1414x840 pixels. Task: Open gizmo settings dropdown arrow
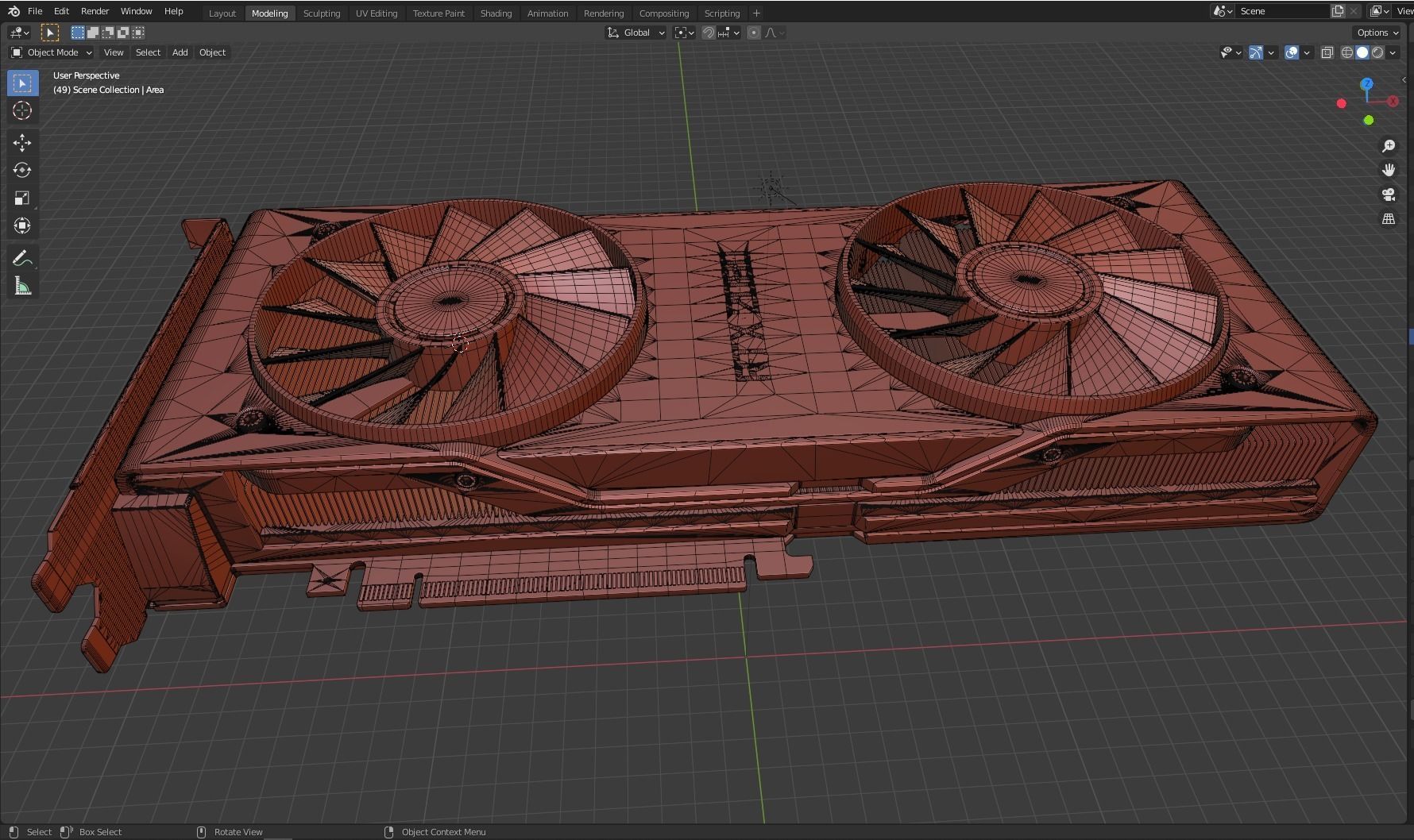(x=1271, y=52)
